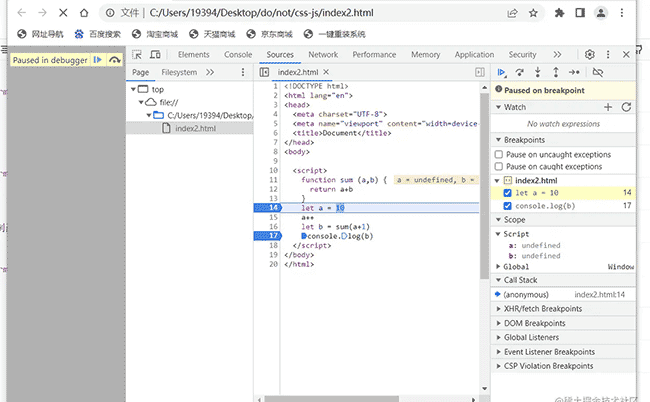
Task: Add a watch expression with plus
Action: click(608, 107)
